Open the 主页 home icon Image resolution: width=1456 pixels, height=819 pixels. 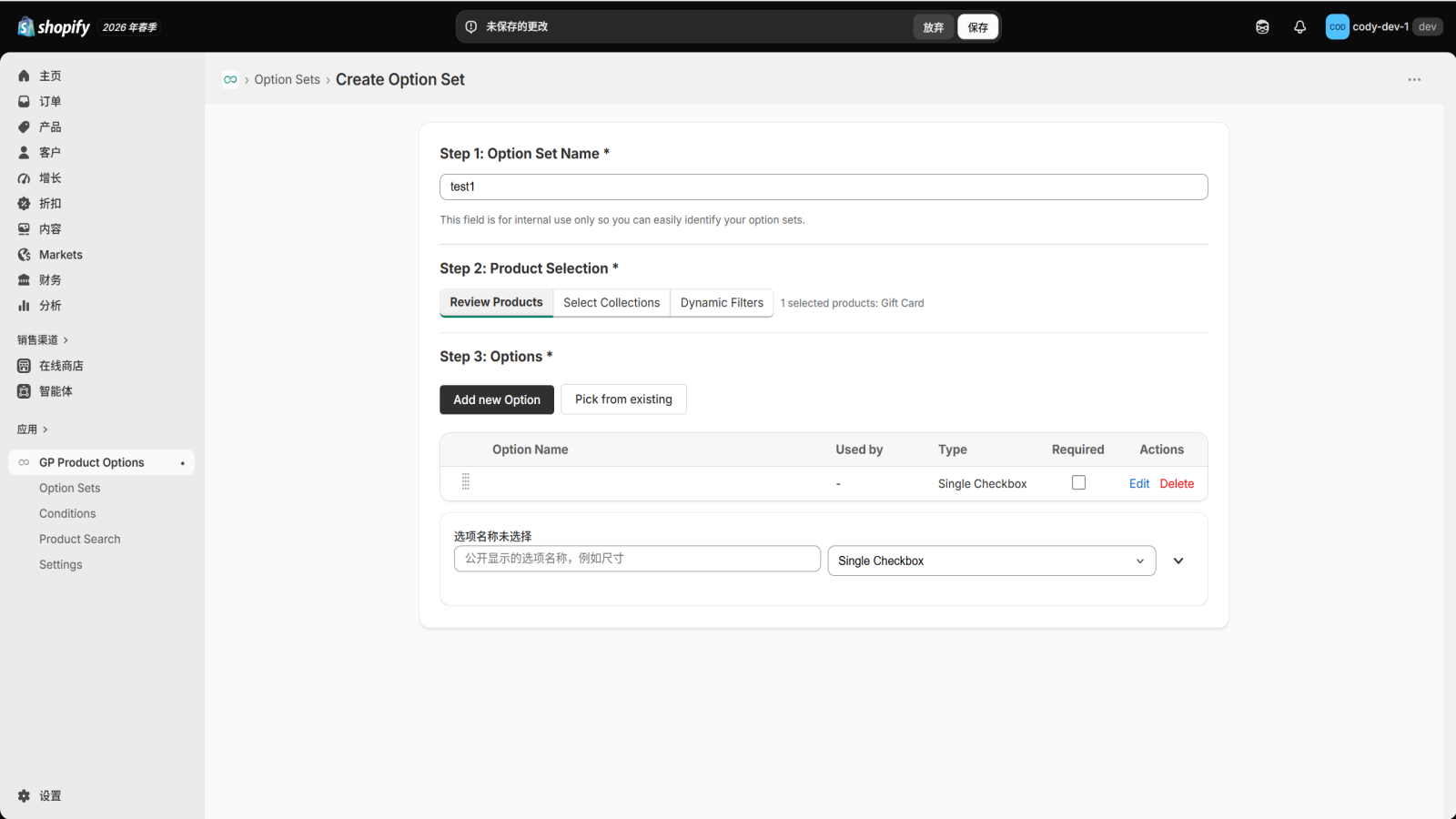point(25,76)
